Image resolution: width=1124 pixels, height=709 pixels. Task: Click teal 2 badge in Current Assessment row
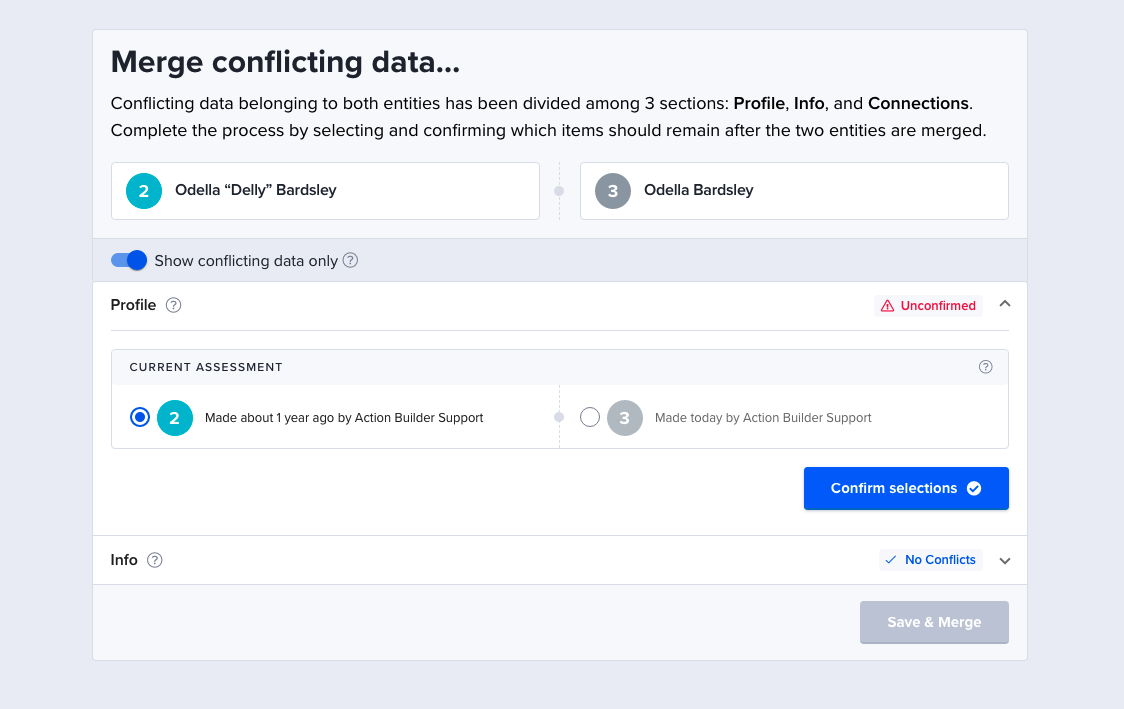click(175, 418)
